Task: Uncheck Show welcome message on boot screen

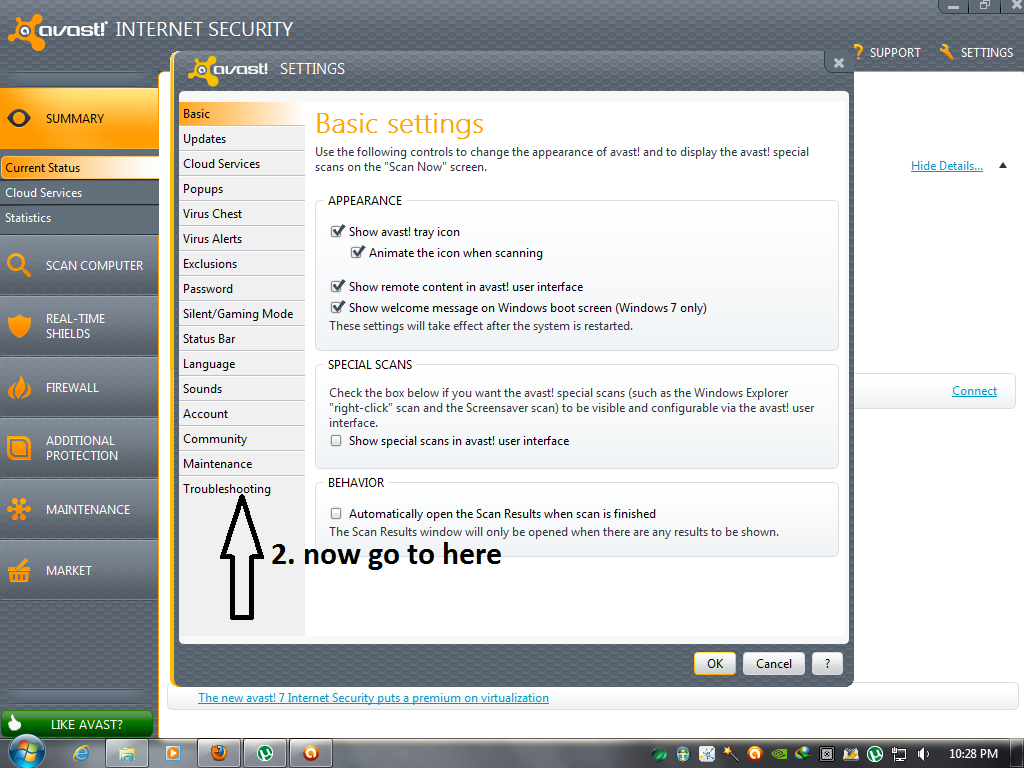Action: pos(337,307)
